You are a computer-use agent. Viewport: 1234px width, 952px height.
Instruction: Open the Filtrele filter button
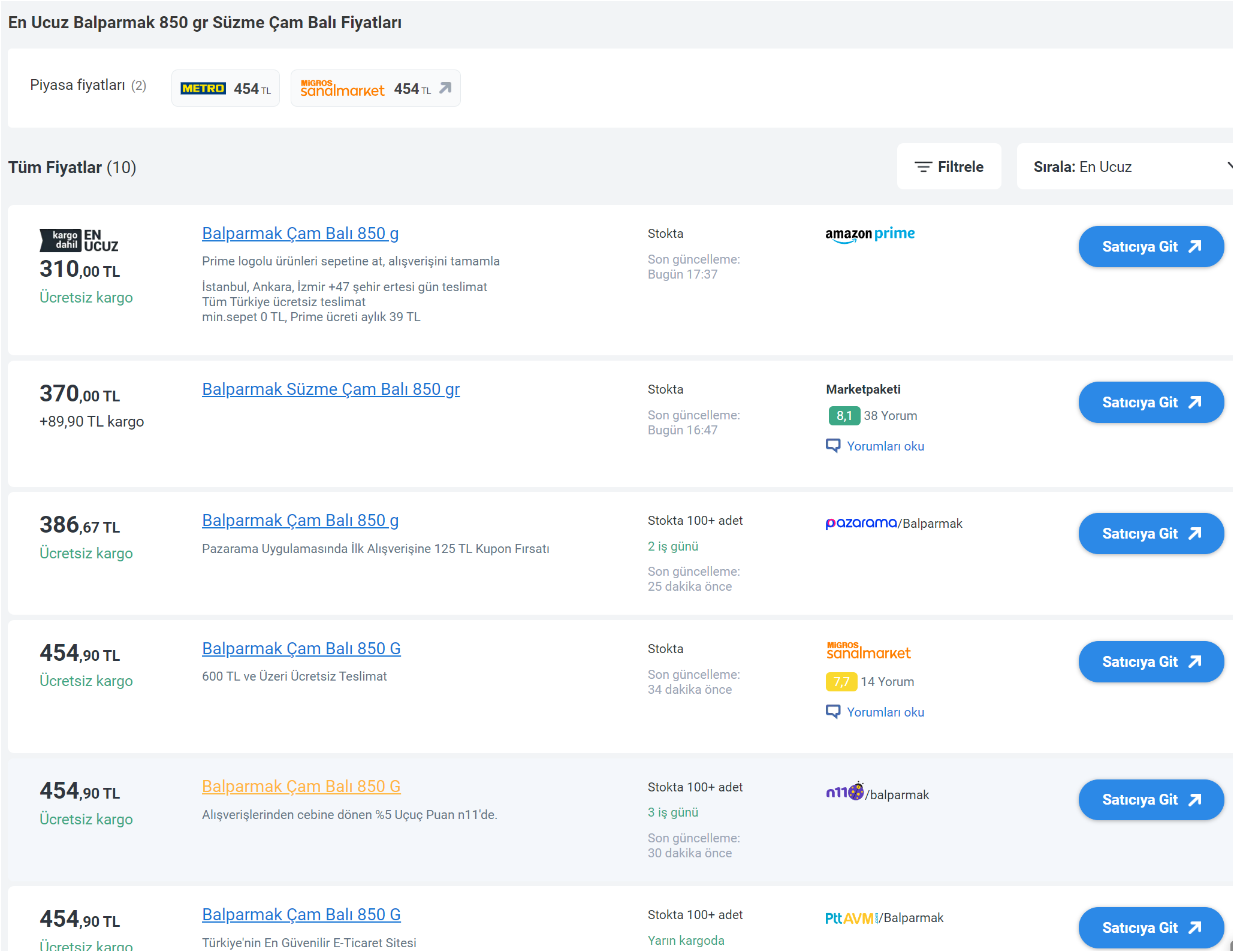[x=949, y=167]
